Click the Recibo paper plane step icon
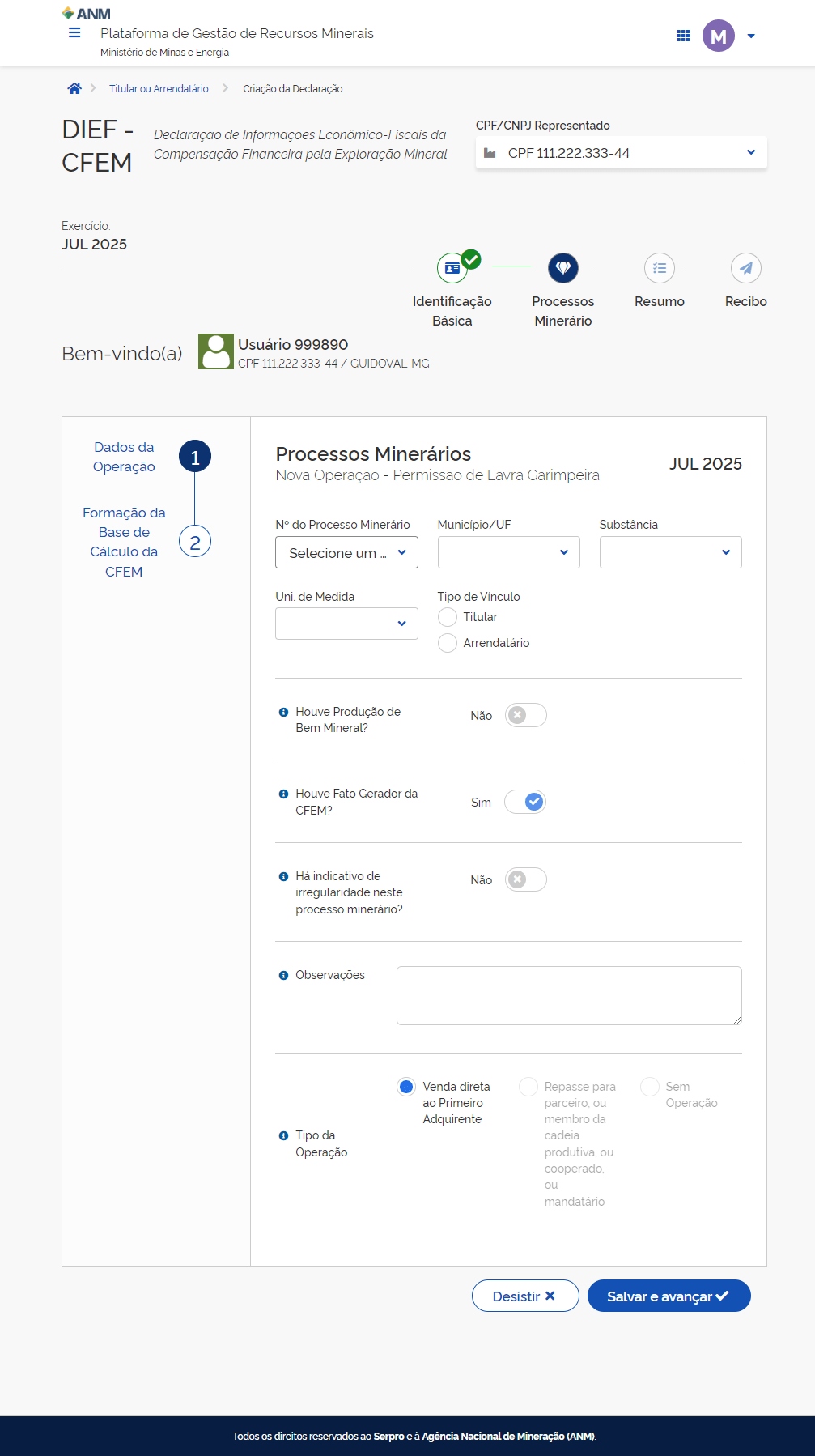Viewport: 815px width, 1456px height. (745, 268)
